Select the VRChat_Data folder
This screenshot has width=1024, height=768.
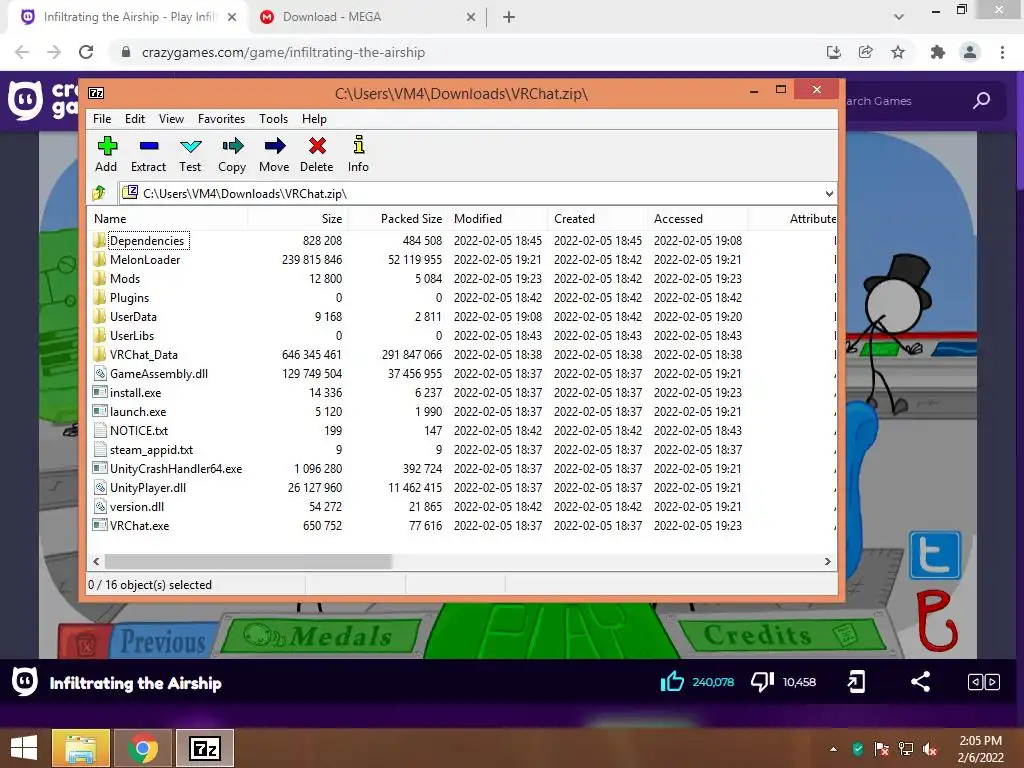click(x=144, y=354)
